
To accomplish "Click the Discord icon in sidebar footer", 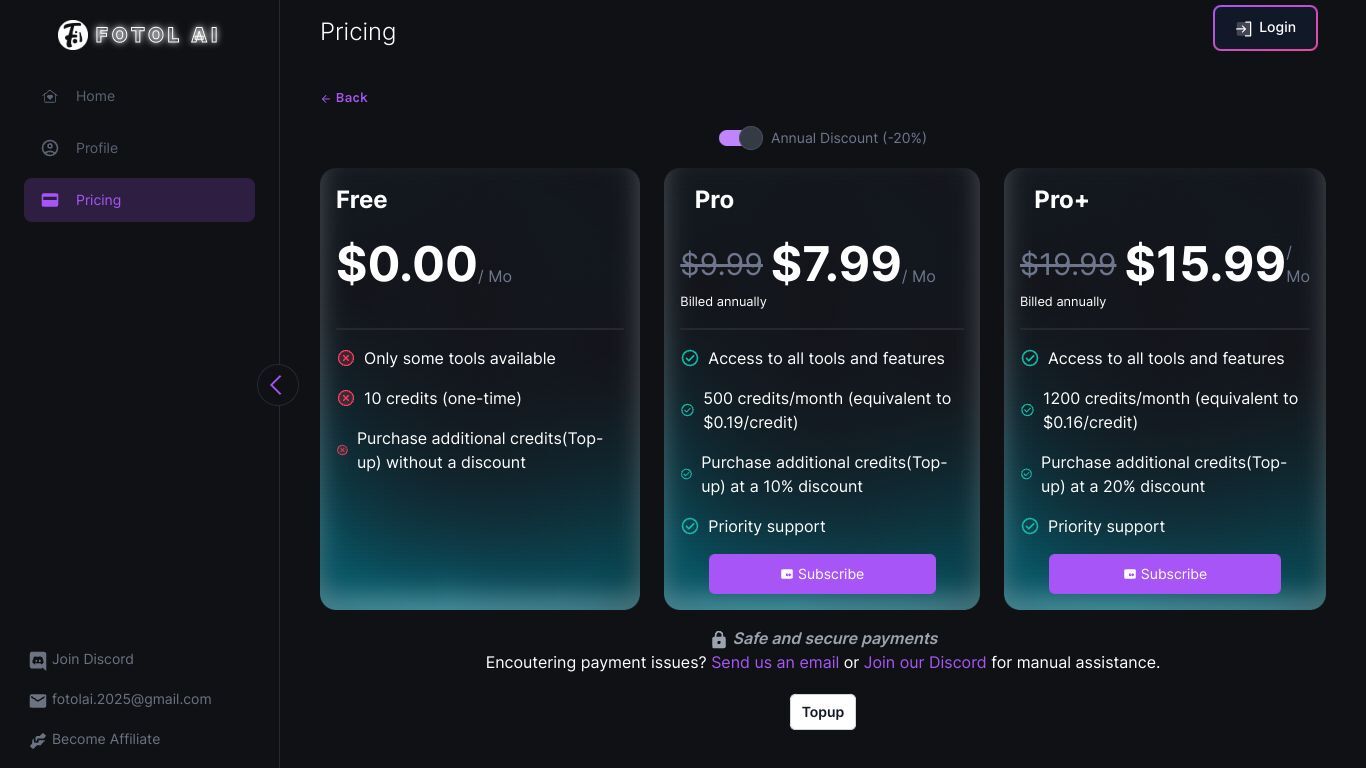I will [38, 660].
